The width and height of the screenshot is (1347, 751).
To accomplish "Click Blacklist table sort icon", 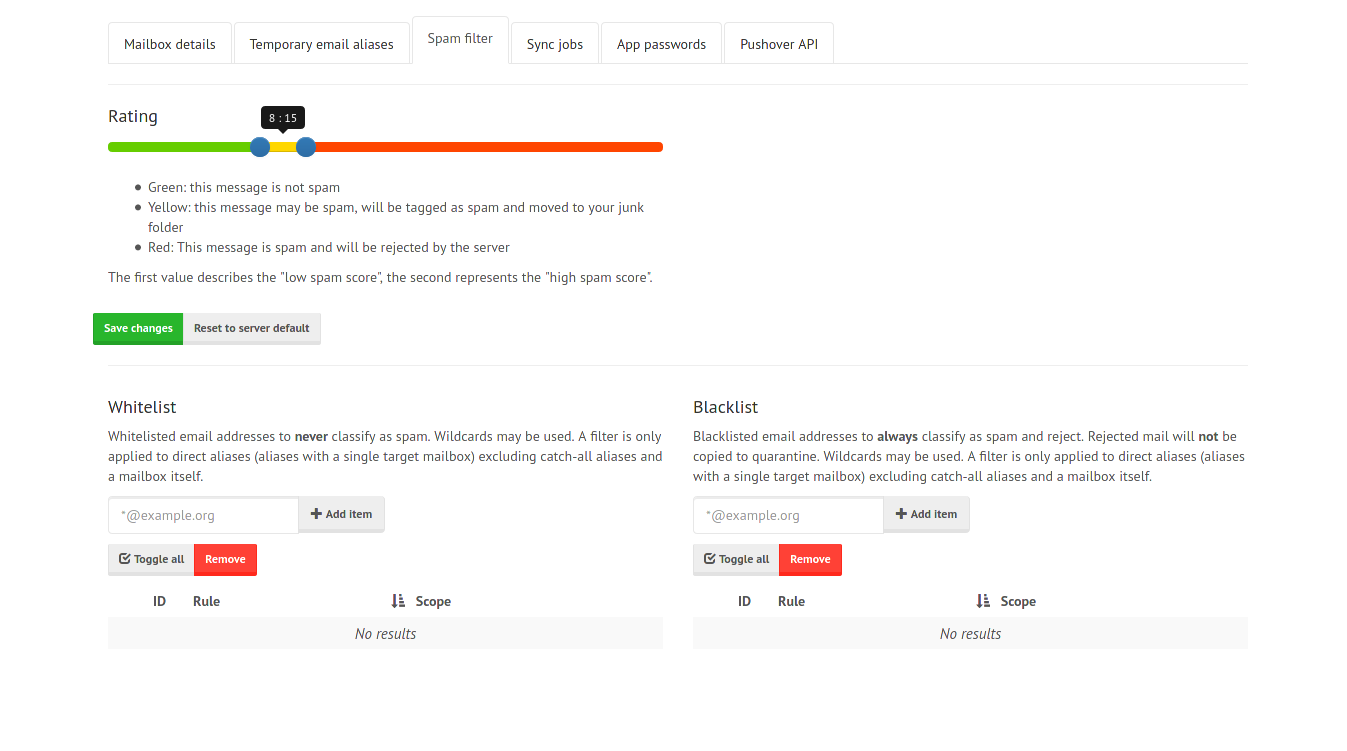I will (x=983, y=601).
